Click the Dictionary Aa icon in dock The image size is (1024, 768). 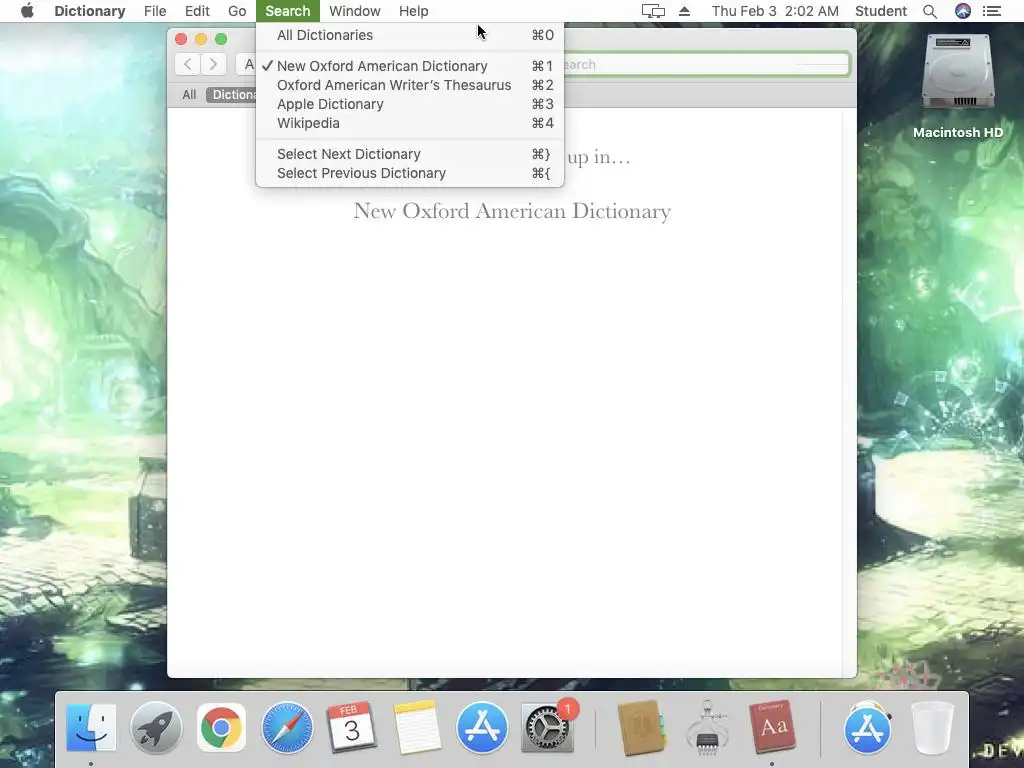773,727
